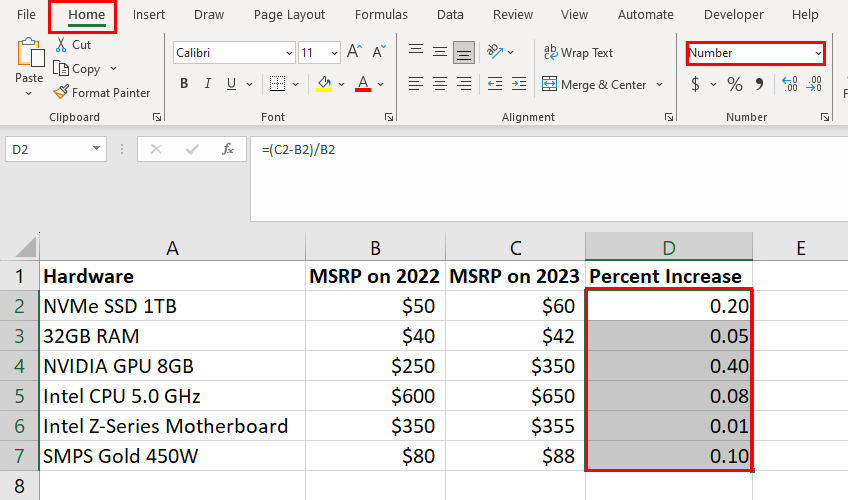Toggle Wrap Text on selected cells

pos(578,52)
